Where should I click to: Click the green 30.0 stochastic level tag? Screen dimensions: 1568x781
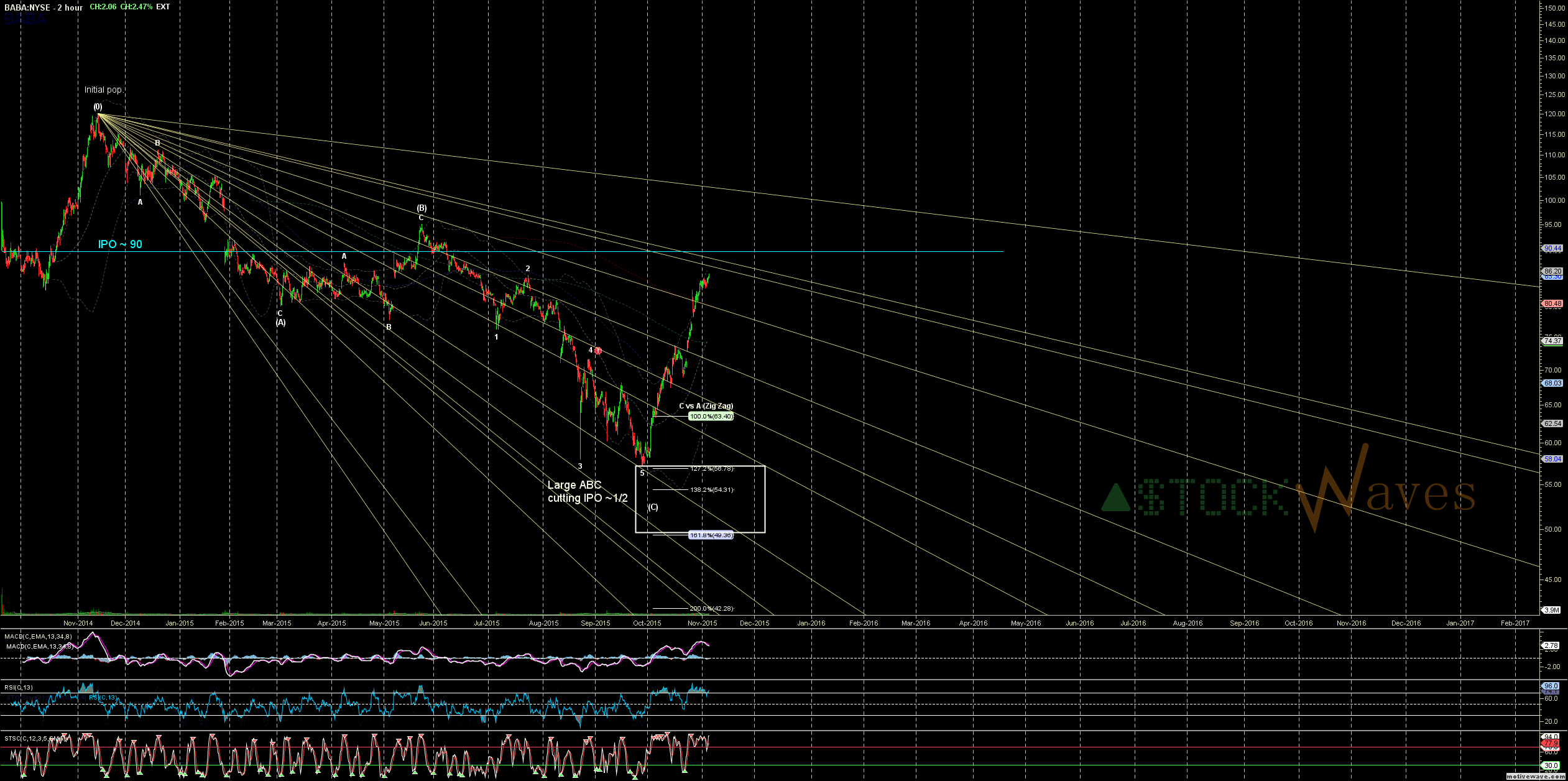pyautogui.click(x=1552, y=765)
